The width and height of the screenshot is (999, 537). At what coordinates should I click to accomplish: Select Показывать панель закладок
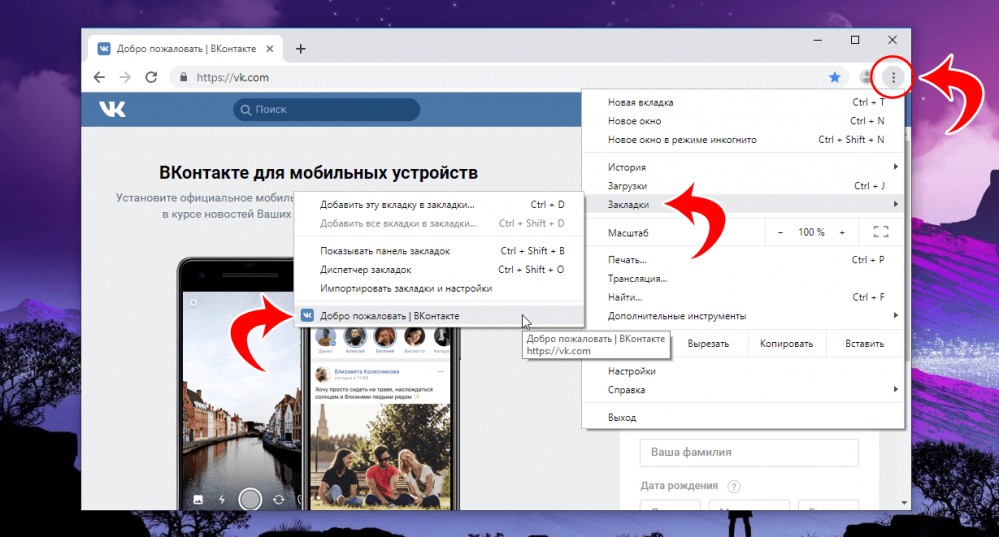tap(439, 251)
